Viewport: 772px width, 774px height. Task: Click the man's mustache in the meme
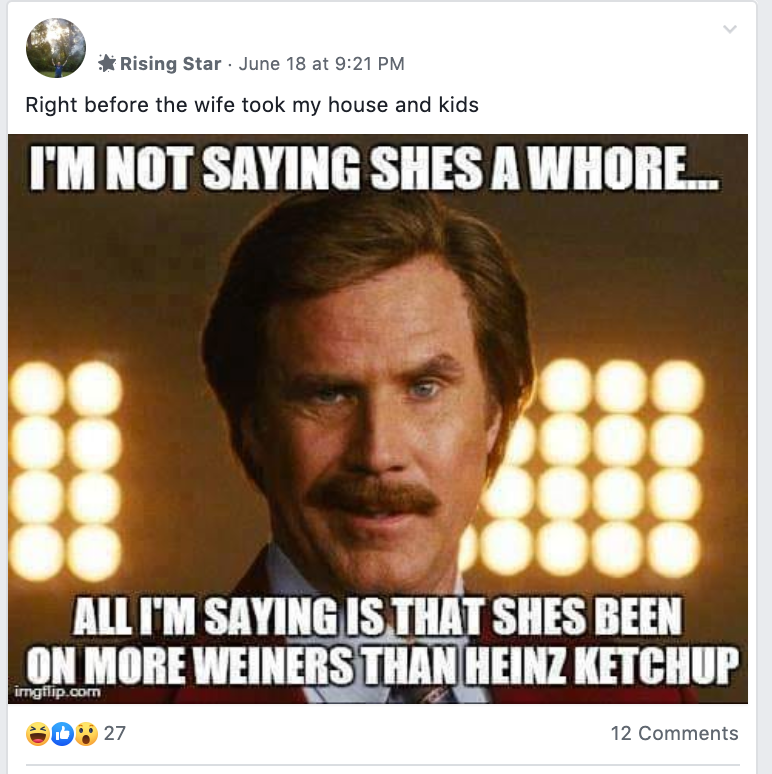(374, 496)
